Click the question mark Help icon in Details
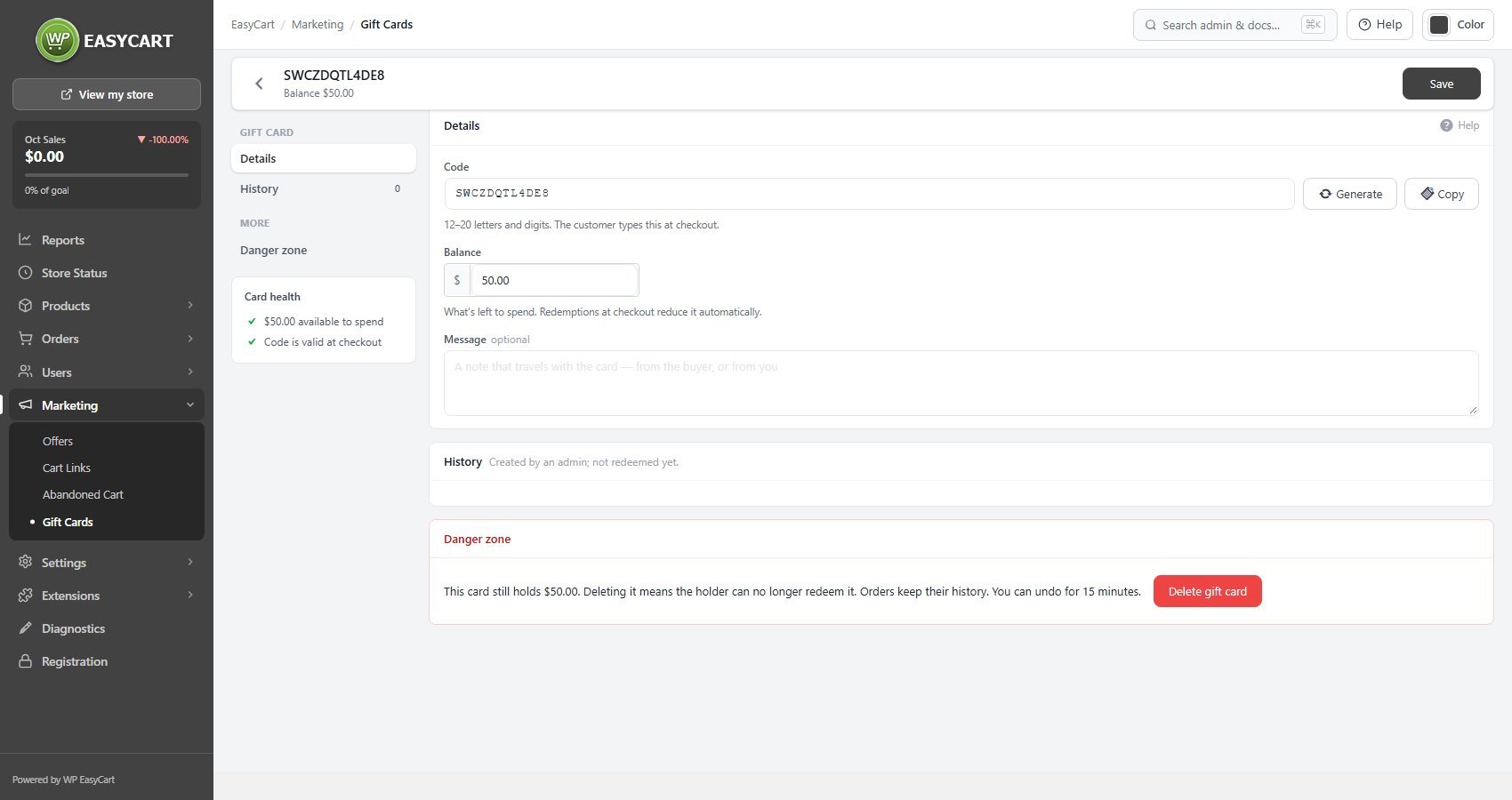The width and height of the screenshot is (1512, 800). click(x=1446, y=125)
